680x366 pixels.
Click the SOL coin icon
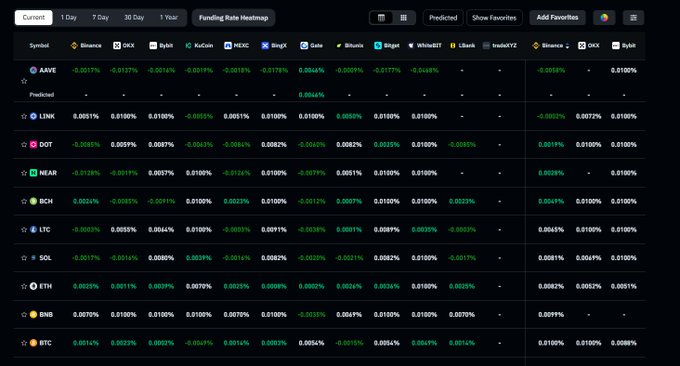(33, 258)
